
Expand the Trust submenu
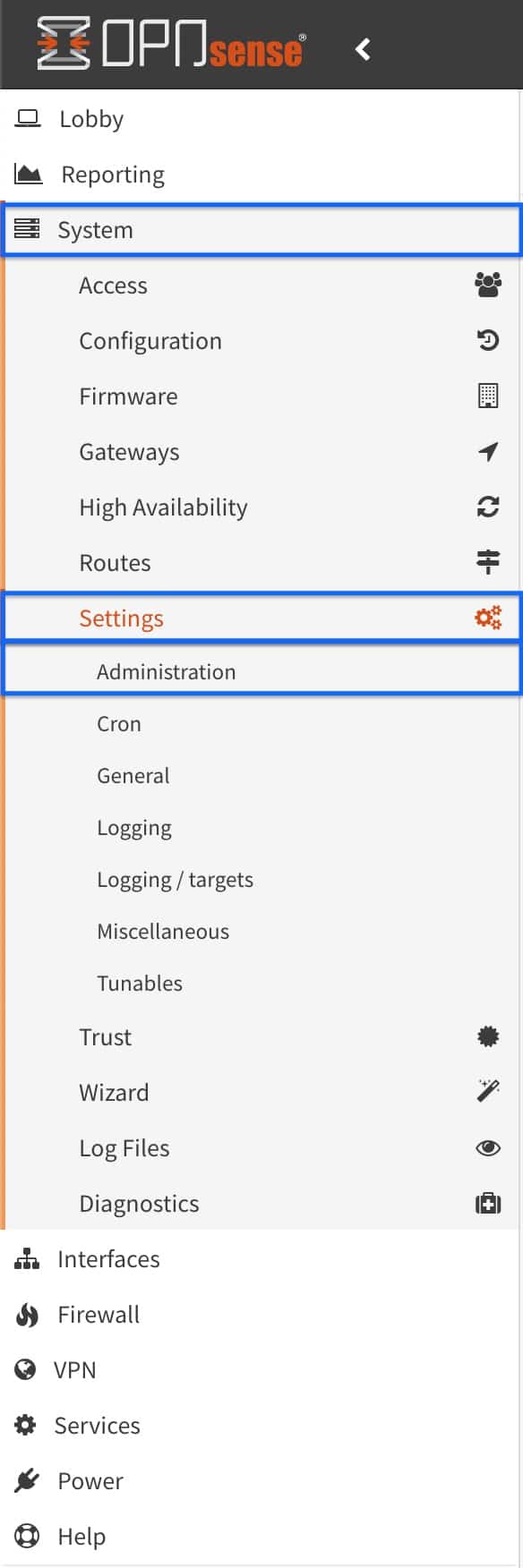pyautogui.click(x=261, y=1036)
